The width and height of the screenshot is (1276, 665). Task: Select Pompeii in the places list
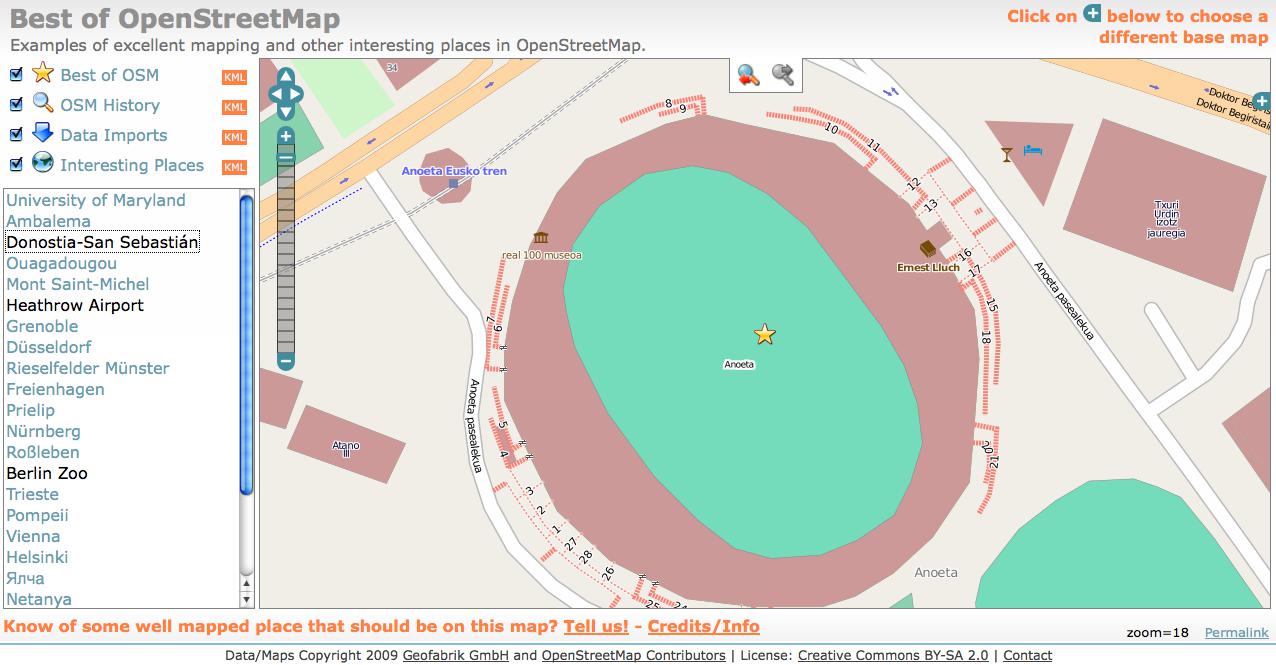click(x=37, y=515)
